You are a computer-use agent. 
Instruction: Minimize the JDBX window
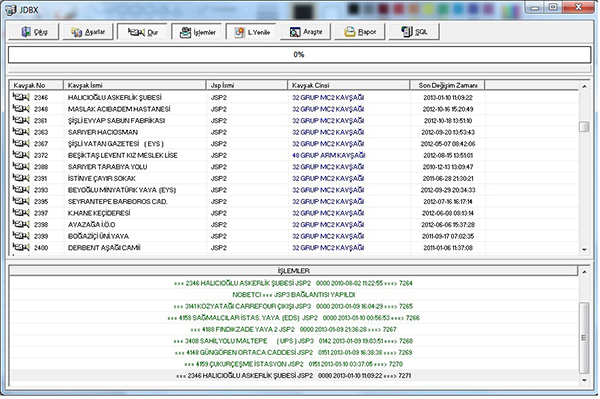coord(535,8)
